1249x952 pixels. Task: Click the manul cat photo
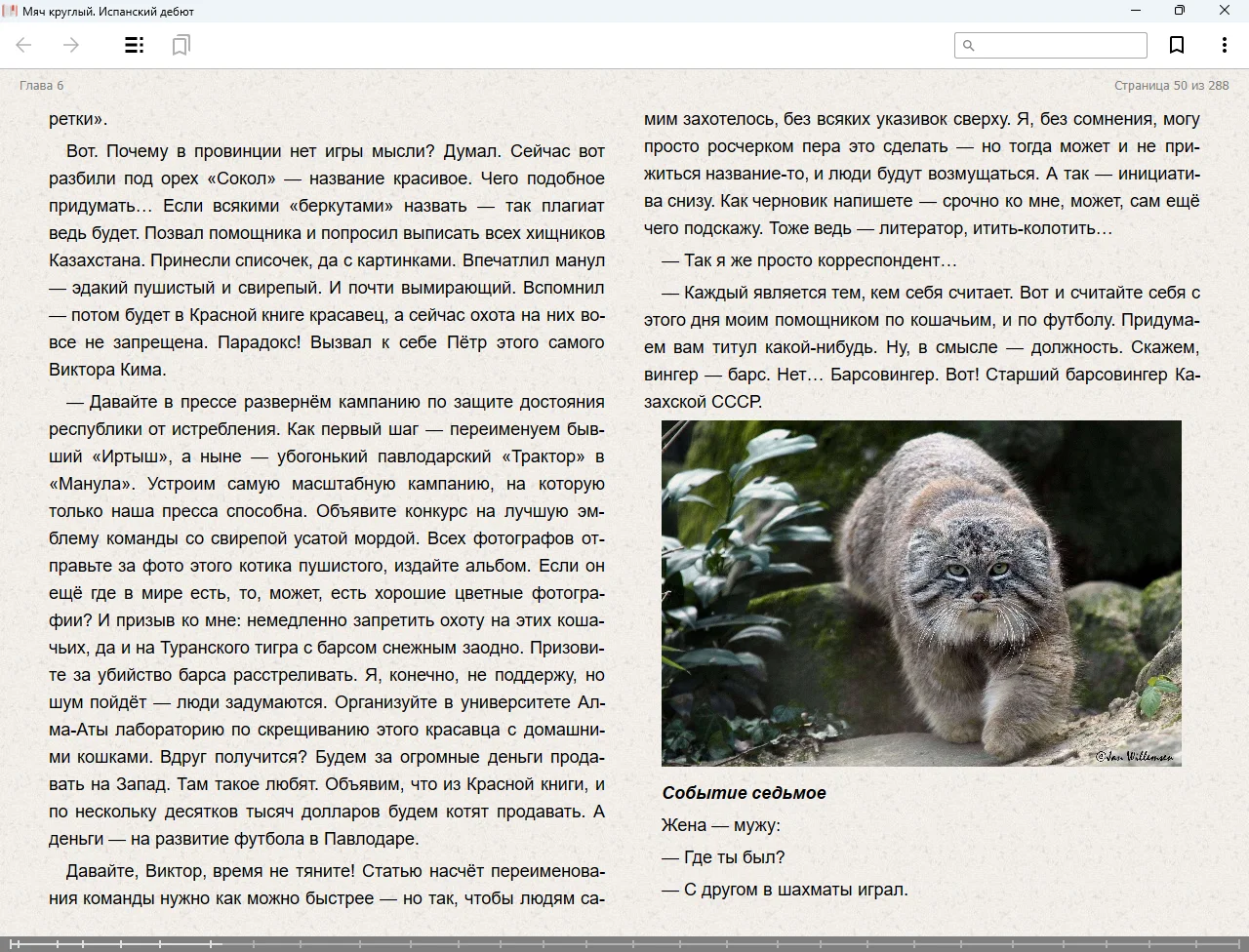pos(921,592)
